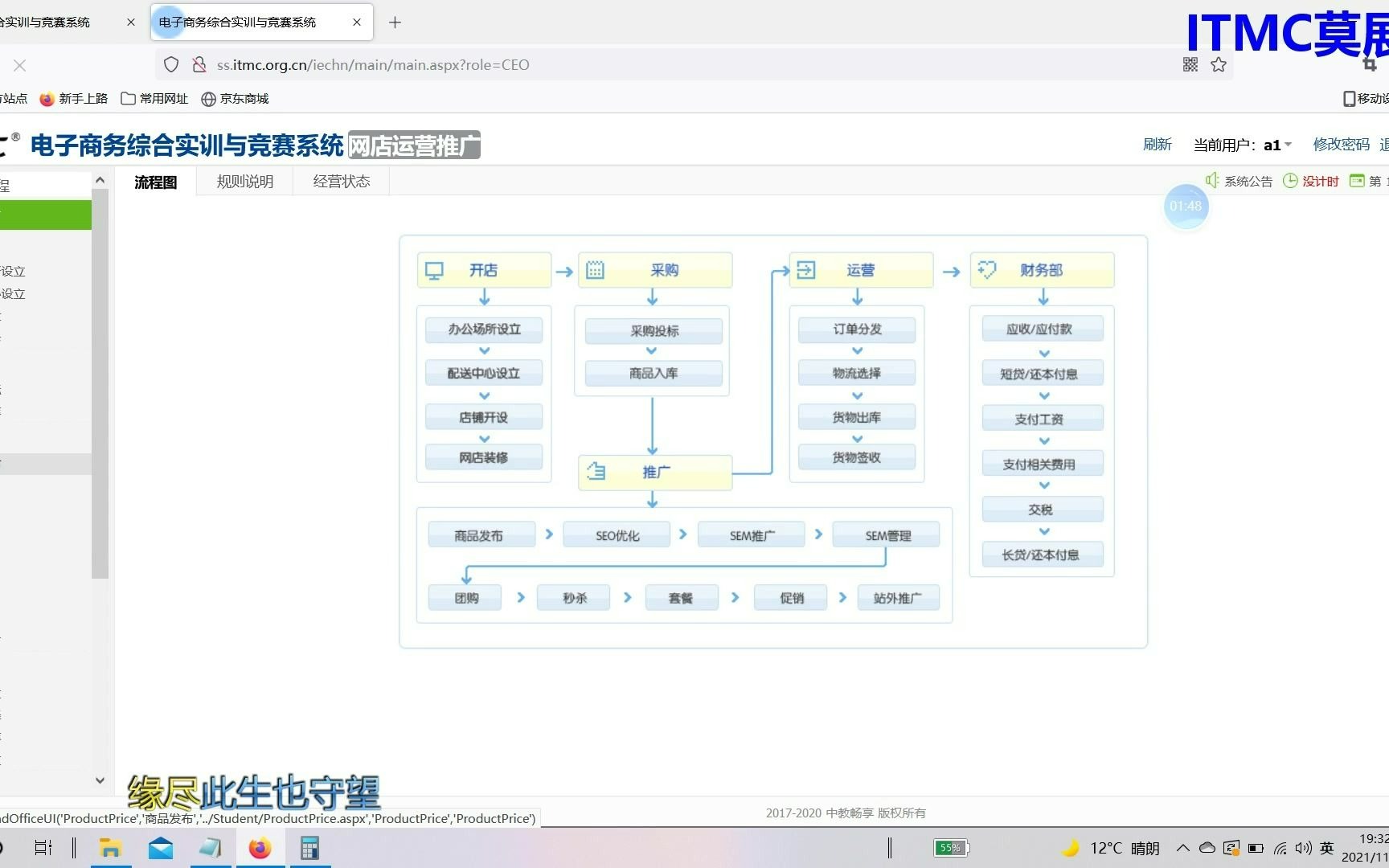Open Firefox from the taskbar
The image size is (1389, 868).
click(x=260, y=847)
